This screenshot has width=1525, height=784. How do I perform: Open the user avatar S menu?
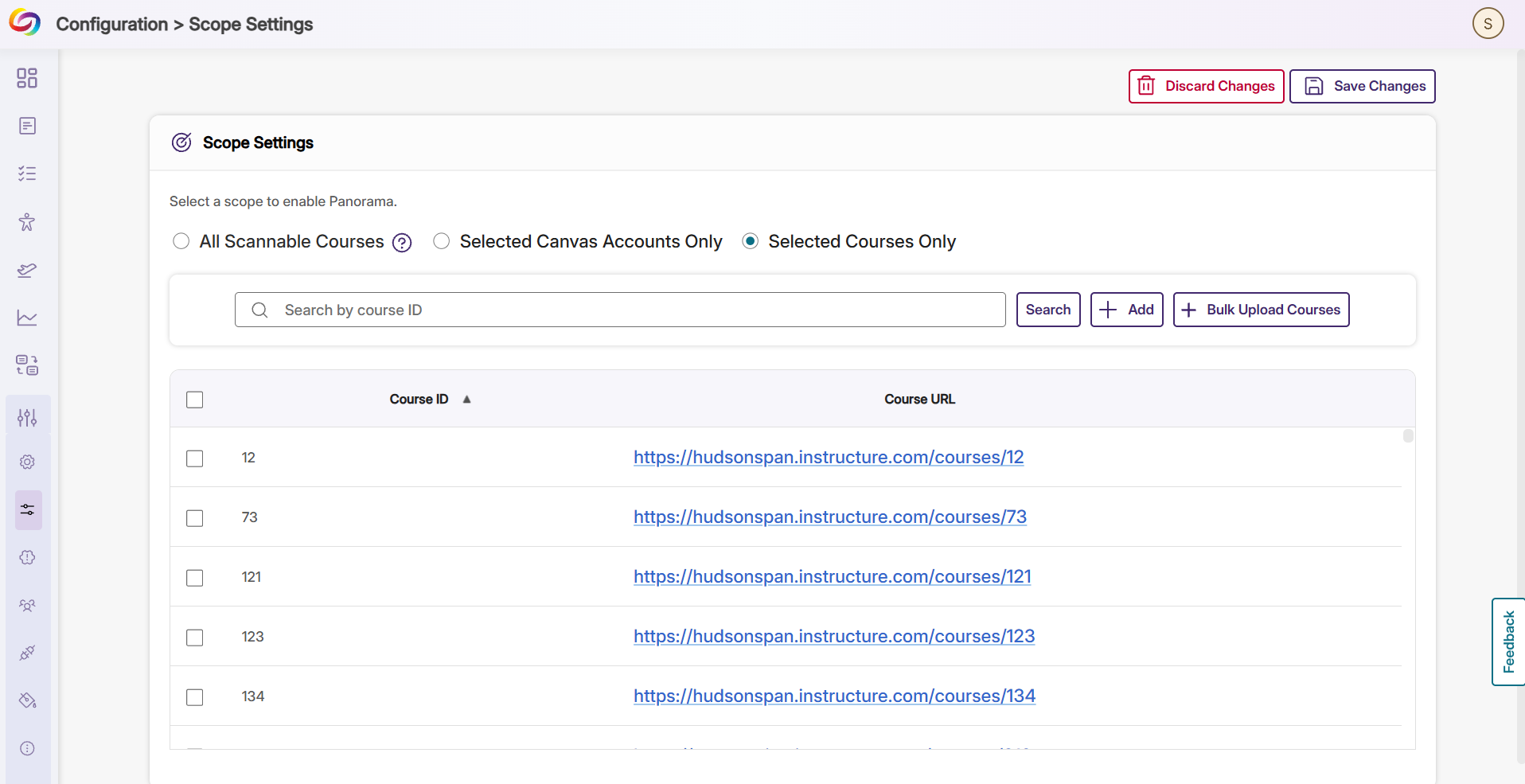point(1488,23)
